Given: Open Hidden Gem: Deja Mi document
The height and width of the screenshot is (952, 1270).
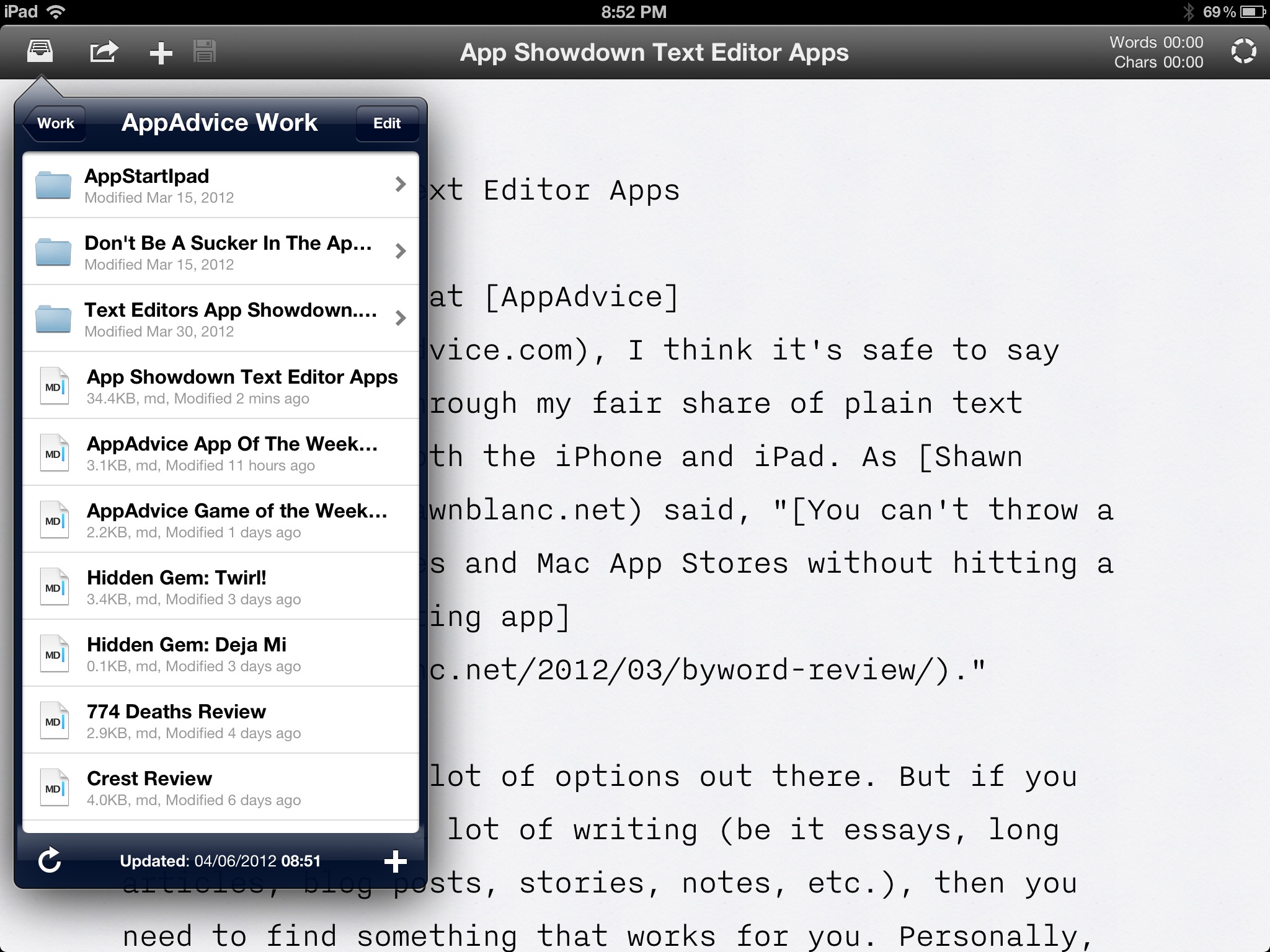Looking at the screenshot, I should (220, 653).
